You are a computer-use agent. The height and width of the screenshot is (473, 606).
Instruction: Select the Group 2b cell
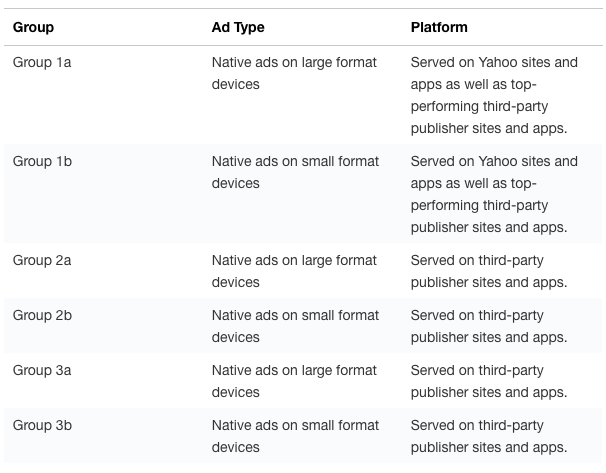(42, 315)
